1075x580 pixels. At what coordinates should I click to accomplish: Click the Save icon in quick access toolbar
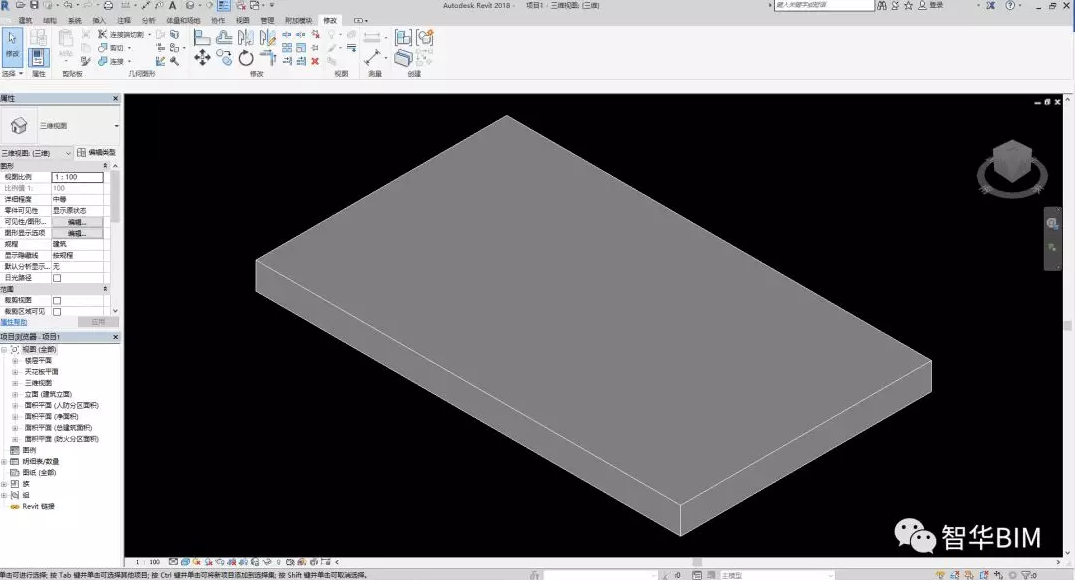point(34,6)
